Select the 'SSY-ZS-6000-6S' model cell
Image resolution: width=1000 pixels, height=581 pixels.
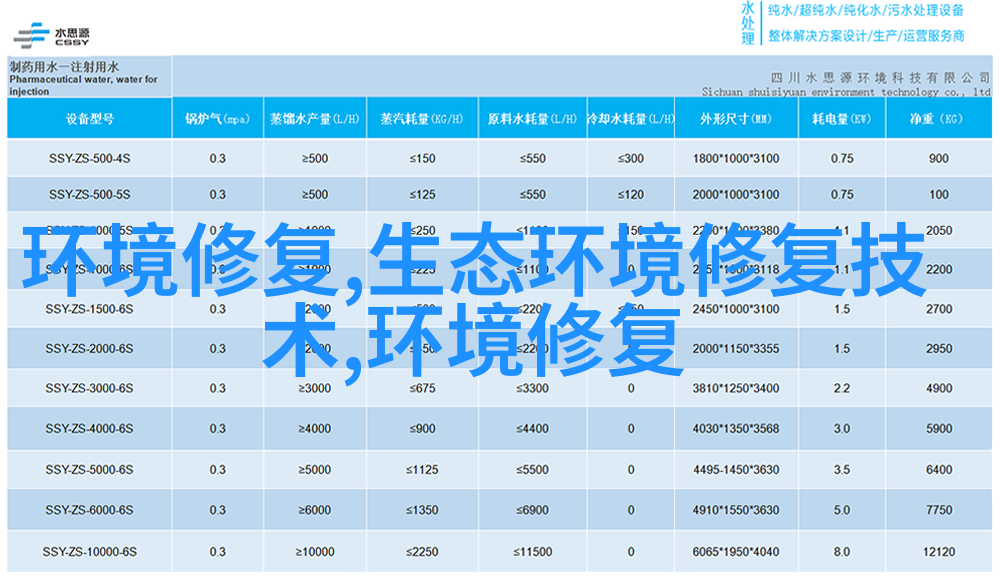click(x=89, y=510)
